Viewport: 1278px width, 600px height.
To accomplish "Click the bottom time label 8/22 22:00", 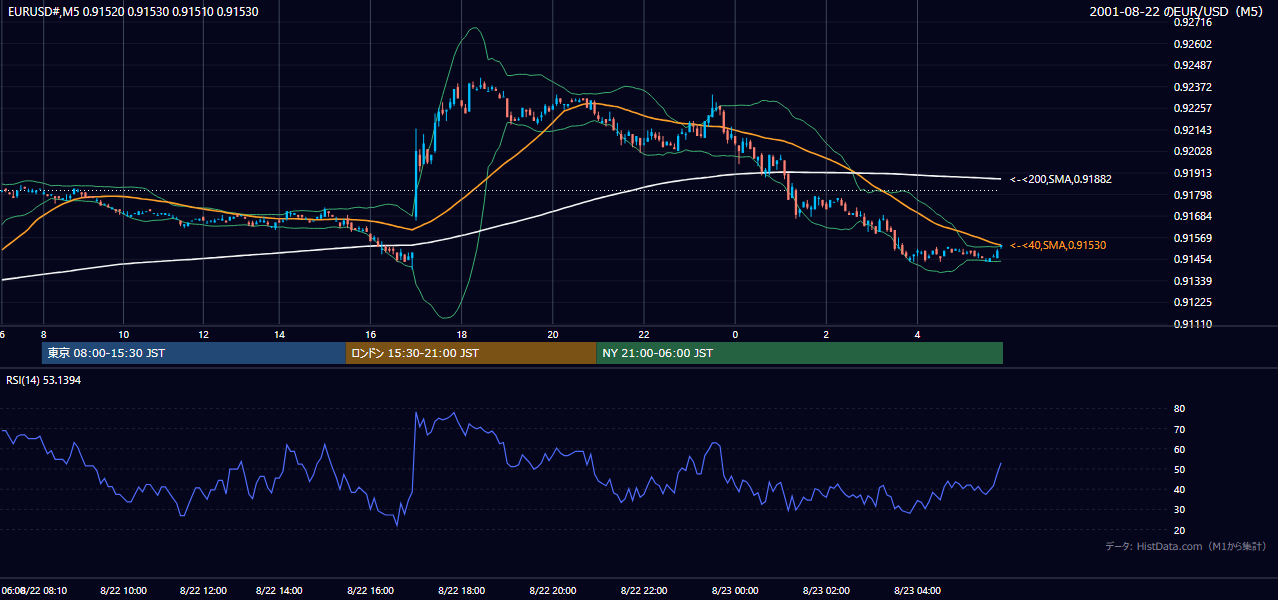I will (643, 591).
